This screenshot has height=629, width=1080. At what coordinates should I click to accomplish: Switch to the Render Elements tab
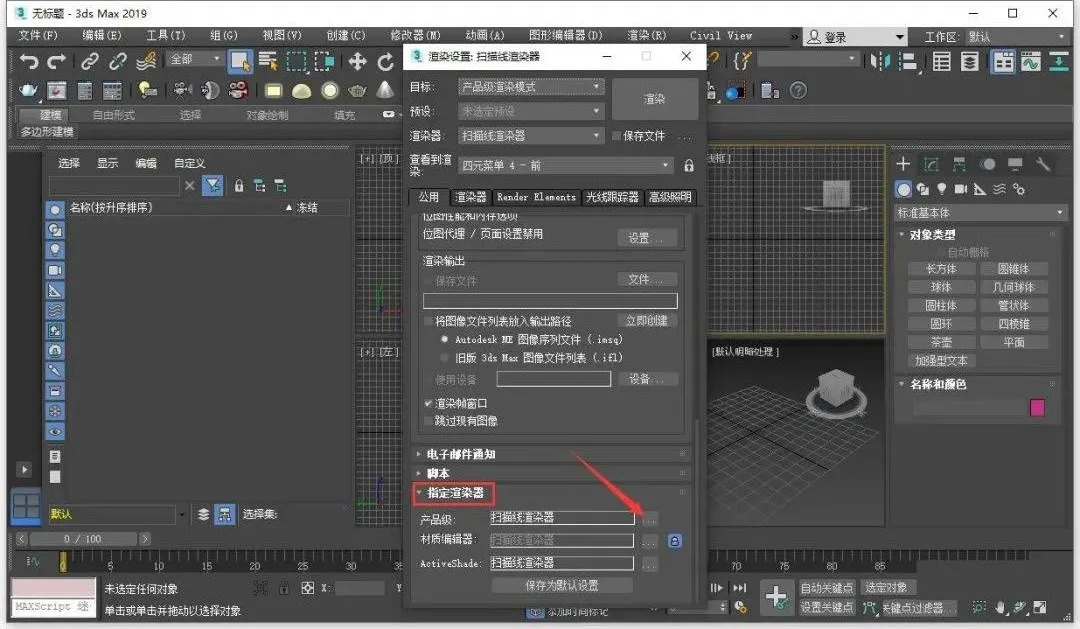(536, 197)
